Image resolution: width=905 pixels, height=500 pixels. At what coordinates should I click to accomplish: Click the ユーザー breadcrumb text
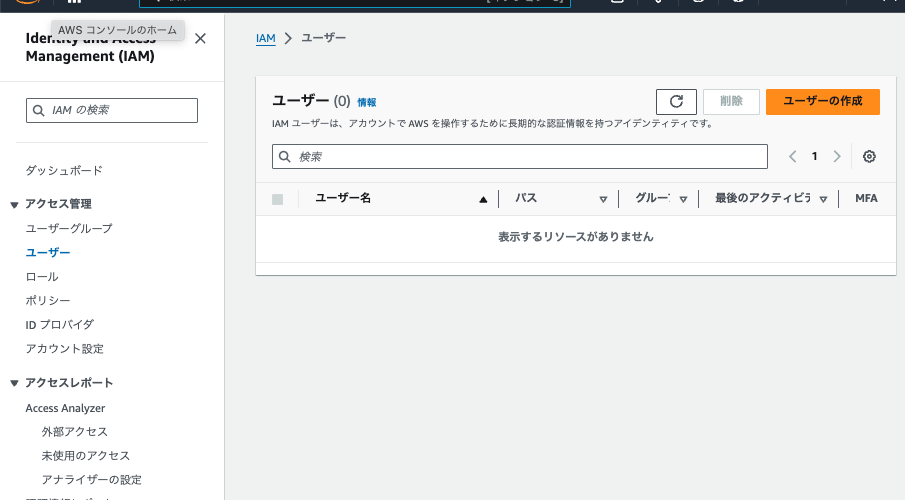(x=324, y=38)
